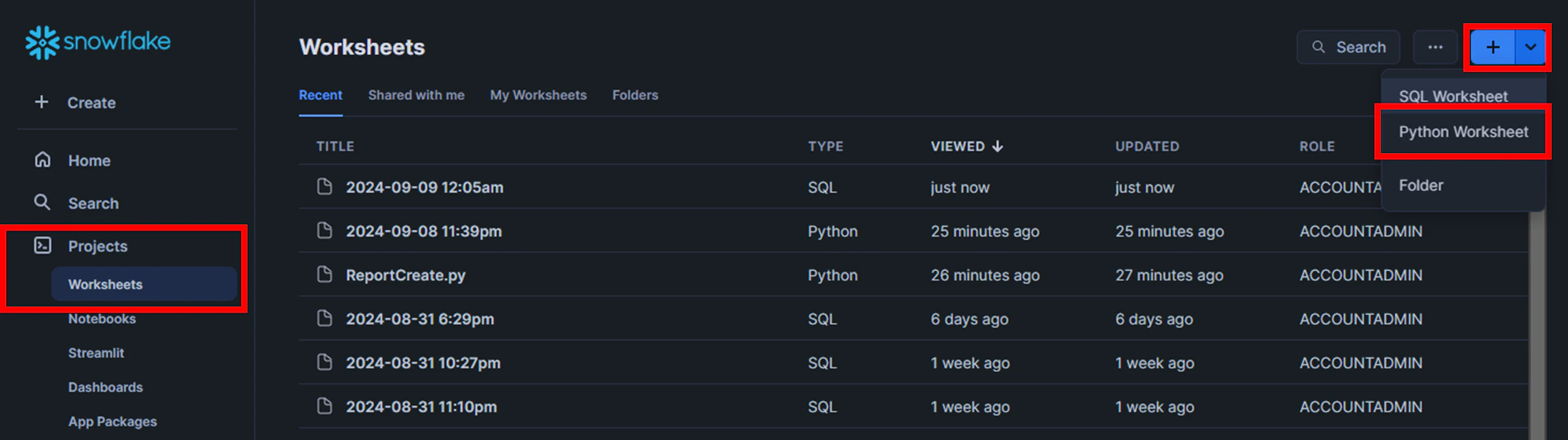Viewport: 1568px width, 440px height.
Task: Click the Search box at top right
Action: pyautogui.click(x=1348, y=47)
